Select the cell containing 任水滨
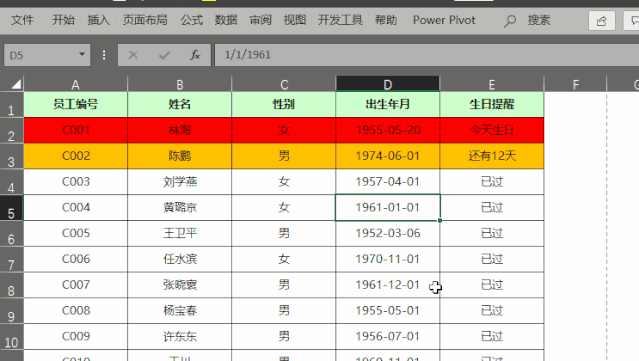 click(x=180, y=259)
